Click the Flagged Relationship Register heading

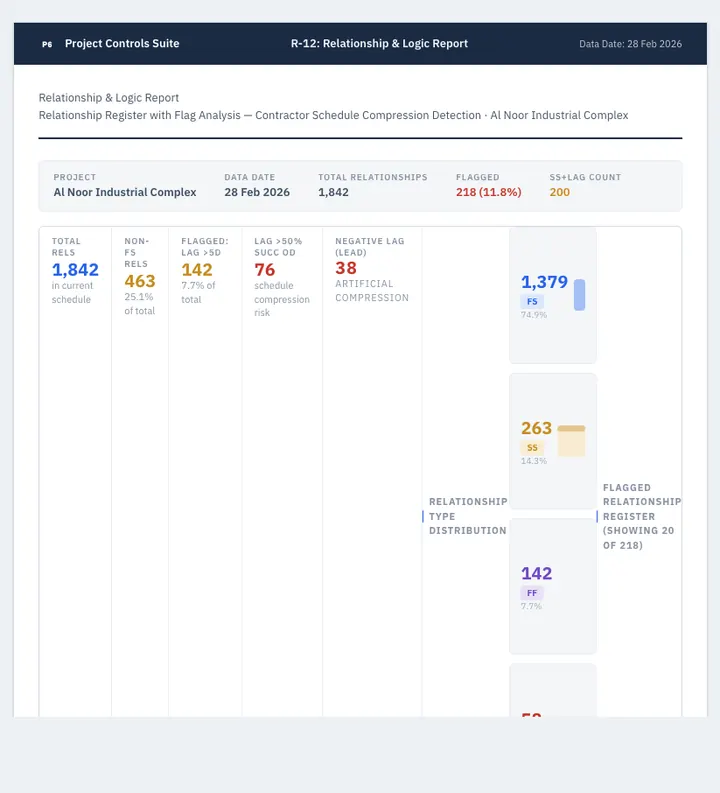(x=642, y=516)
